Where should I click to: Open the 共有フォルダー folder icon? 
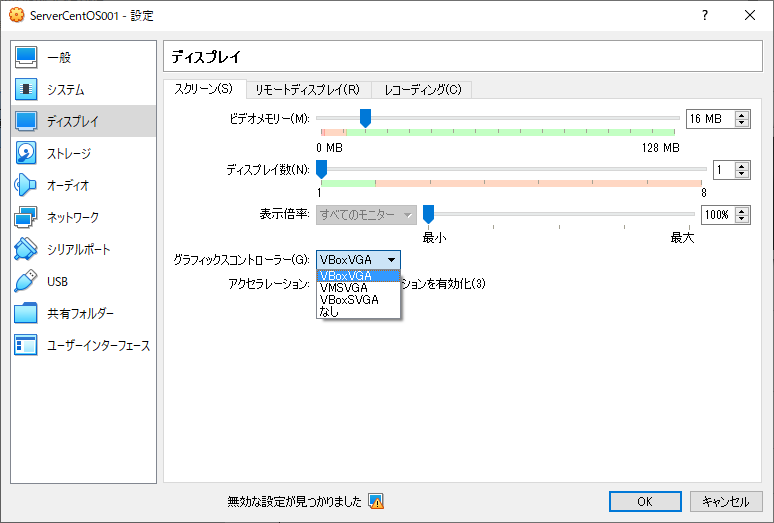tap(26, 313)
